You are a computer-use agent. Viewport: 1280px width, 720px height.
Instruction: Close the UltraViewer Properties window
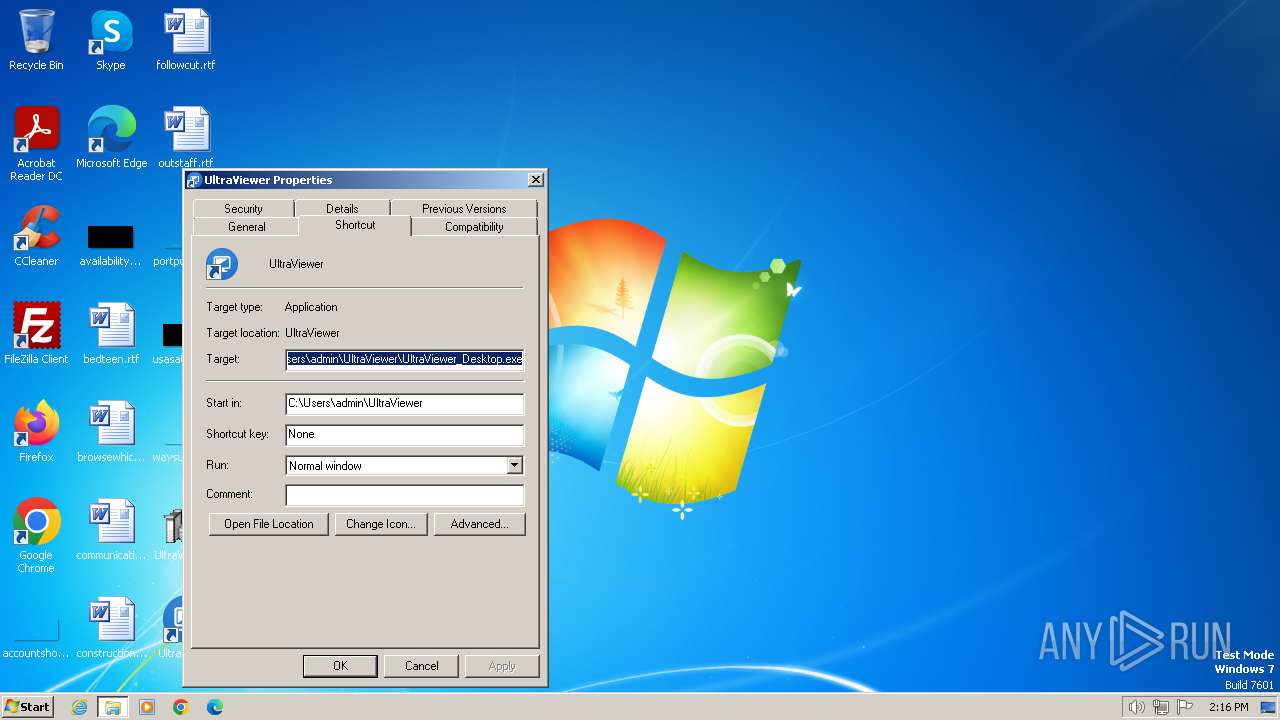[536, 180]
